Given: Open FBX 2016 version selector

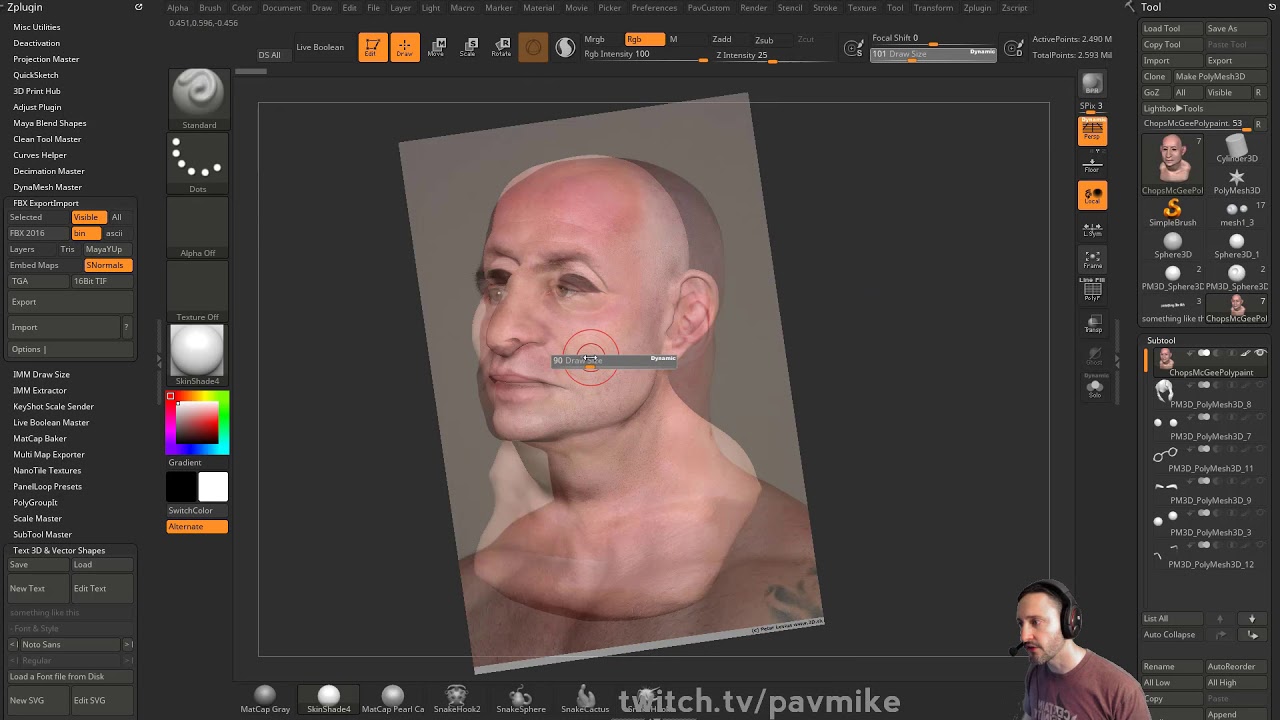Looking at the screenshot, I should [x=38, y=233].
